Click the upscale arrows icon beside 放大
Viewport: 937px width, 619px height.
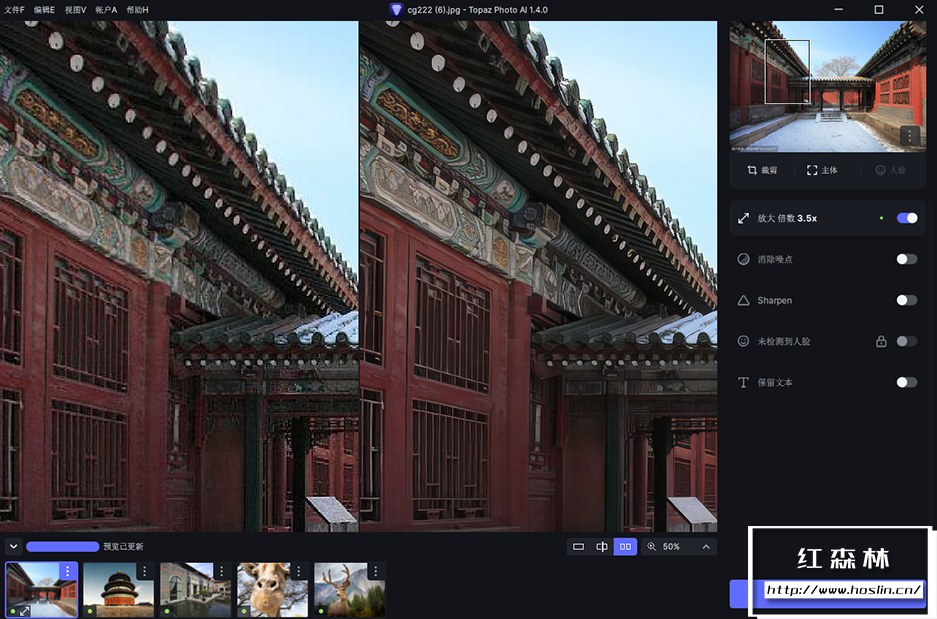click(743, 218)
